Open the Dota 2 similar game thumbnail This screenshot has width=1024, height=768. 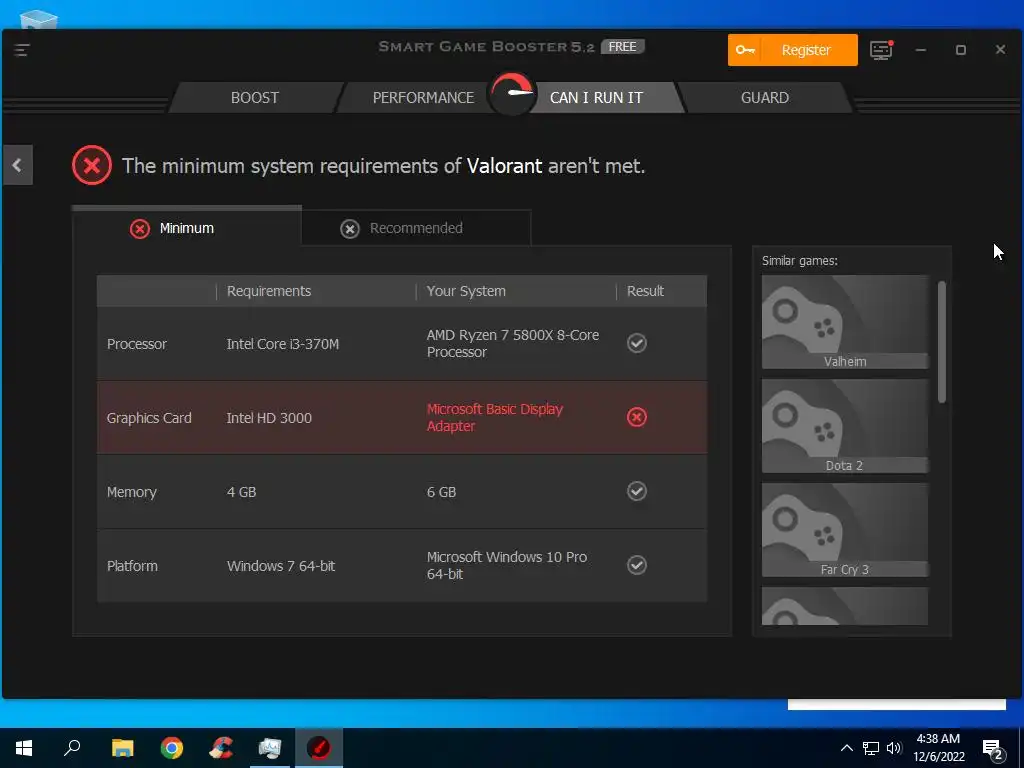pos(845,426)
